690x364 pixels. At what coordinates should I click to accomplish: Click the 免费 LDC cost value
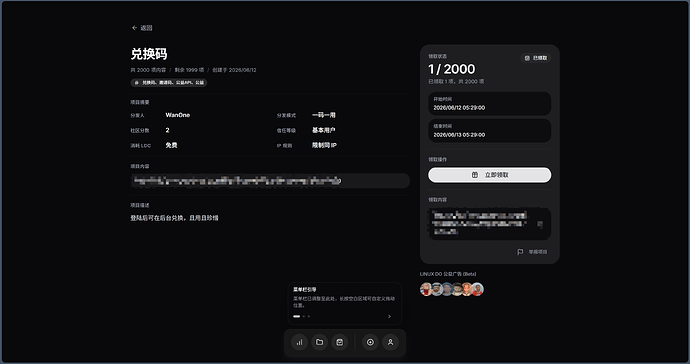[x=171, y=145]
